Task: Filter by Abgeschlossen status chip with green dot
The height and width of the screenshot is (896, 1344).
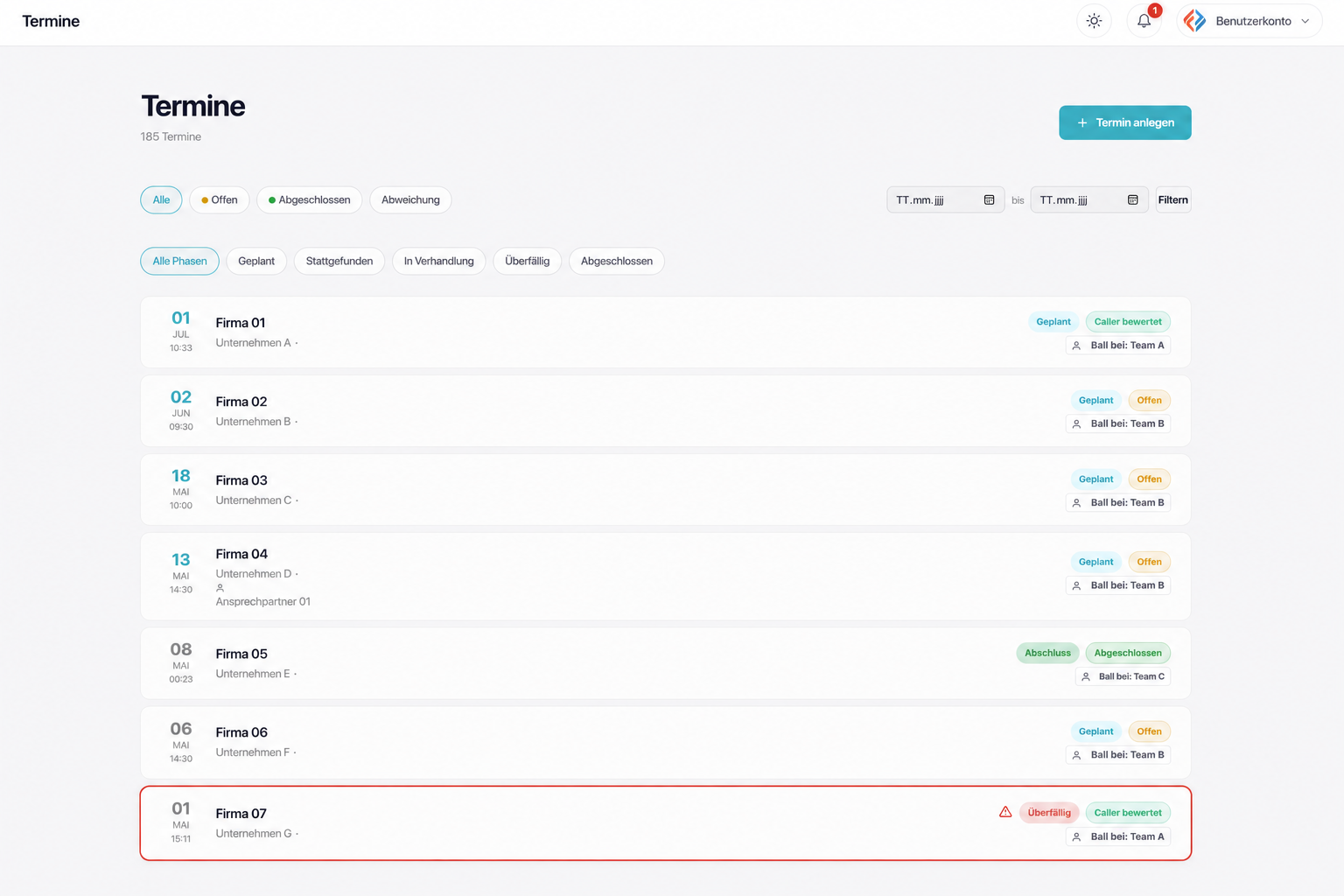Action: (310, 199)
